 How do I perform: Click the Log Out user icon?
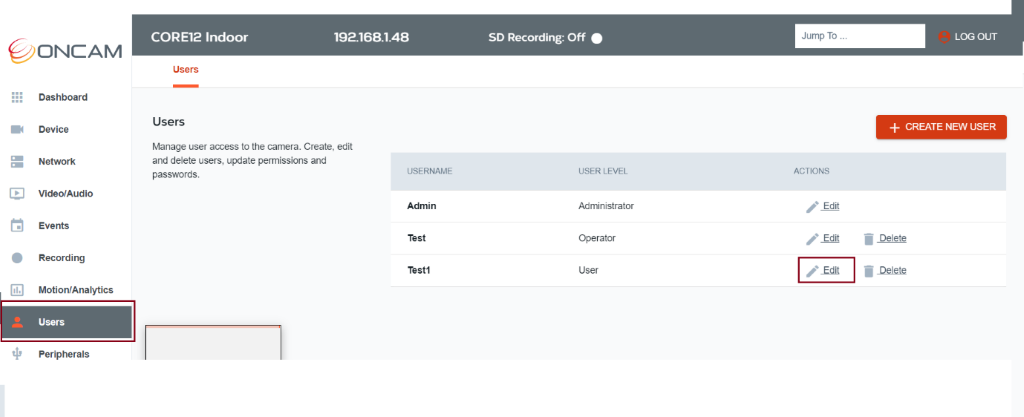944,37
